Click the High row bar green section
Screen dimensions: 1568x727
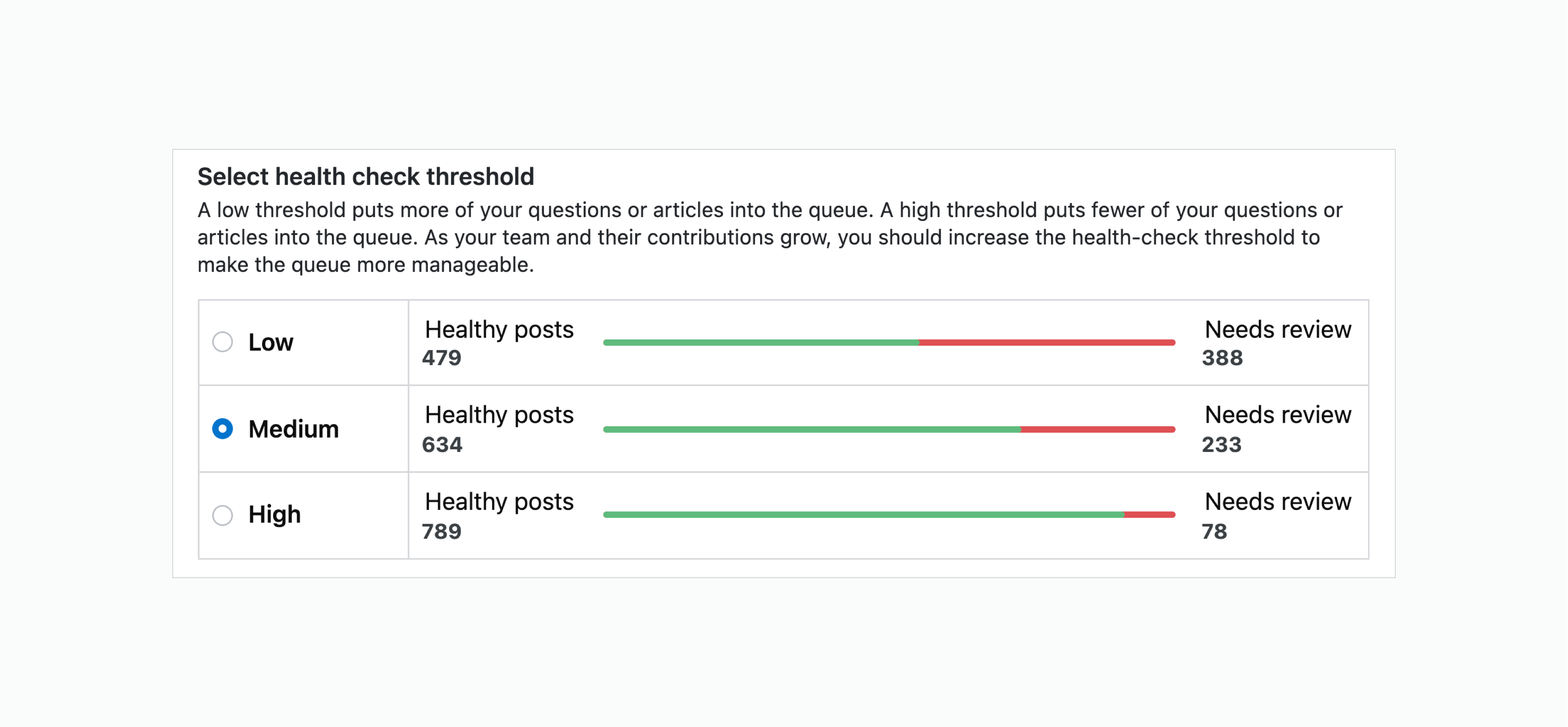click(x=864, y=515)
